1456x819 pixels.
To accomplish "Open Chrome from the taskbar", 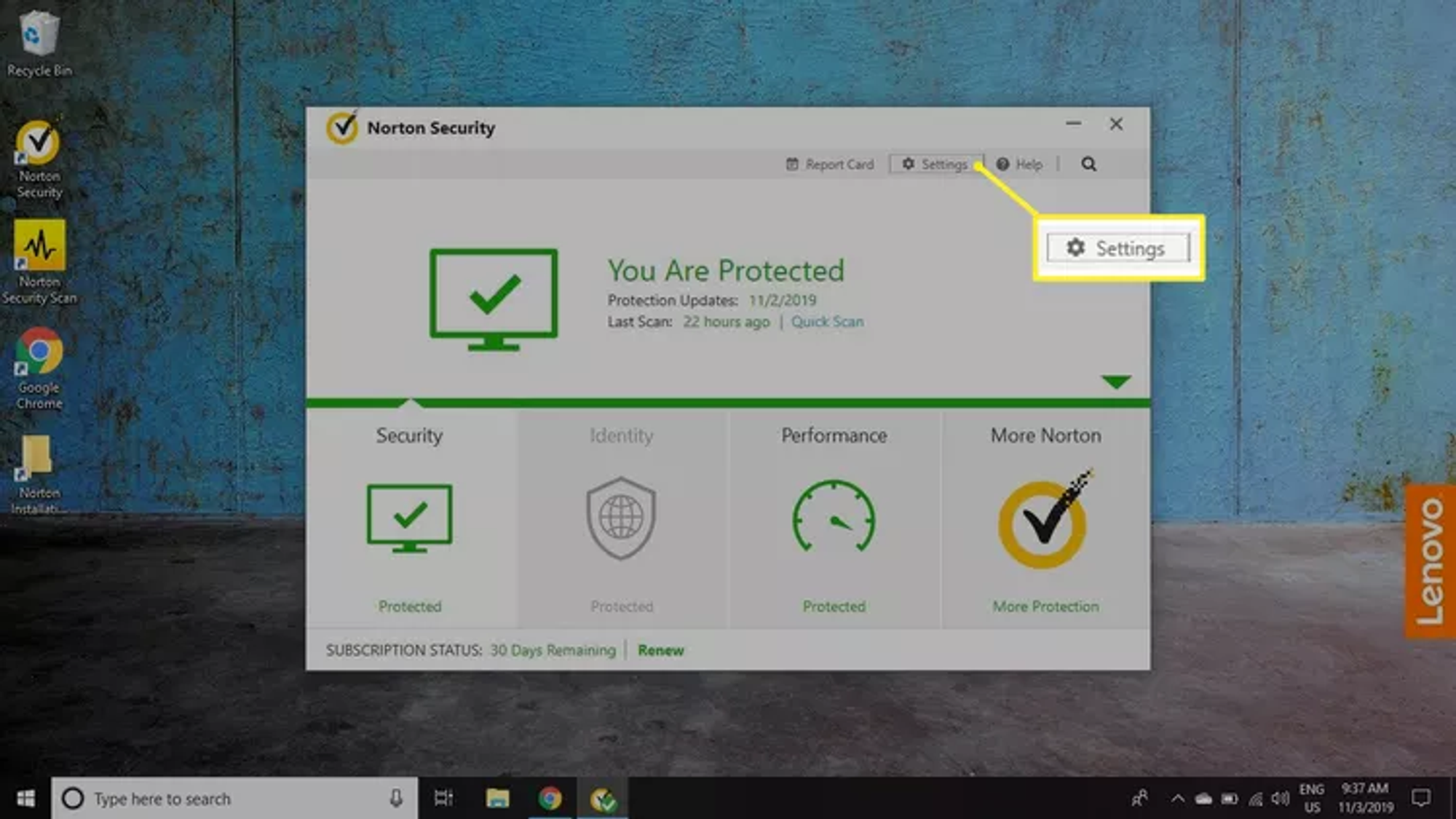I will [x=550, y=799].
